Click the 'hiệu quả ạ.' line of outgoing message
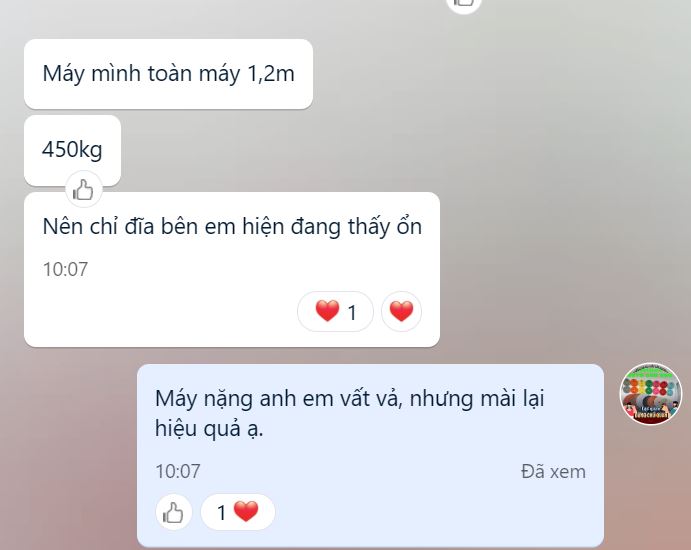 point(209,429)
